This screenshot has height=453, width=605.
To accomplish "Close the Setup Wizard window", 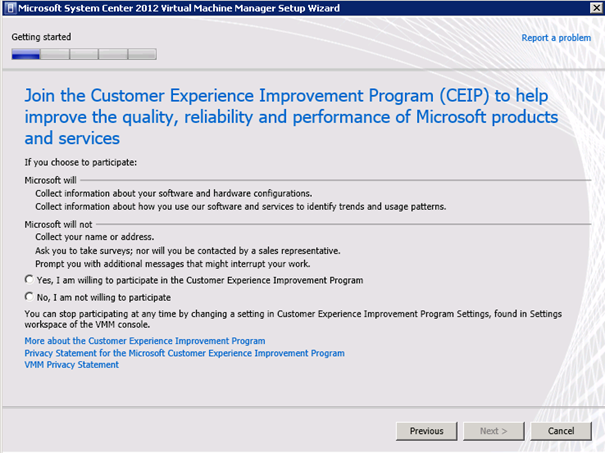I will (x=596, y=8).
